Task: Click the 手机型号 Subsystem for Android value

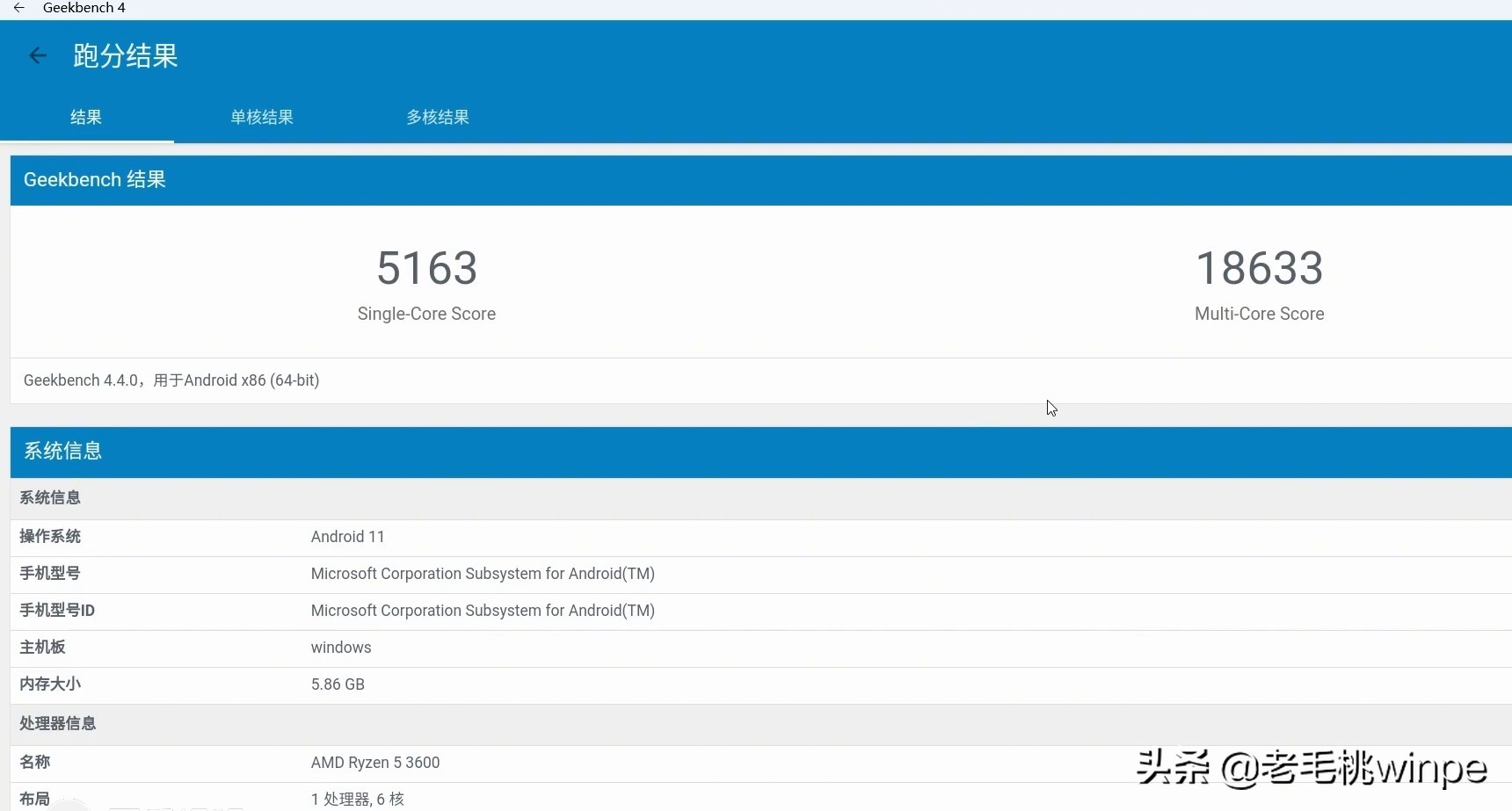Action: pos(483,574)
